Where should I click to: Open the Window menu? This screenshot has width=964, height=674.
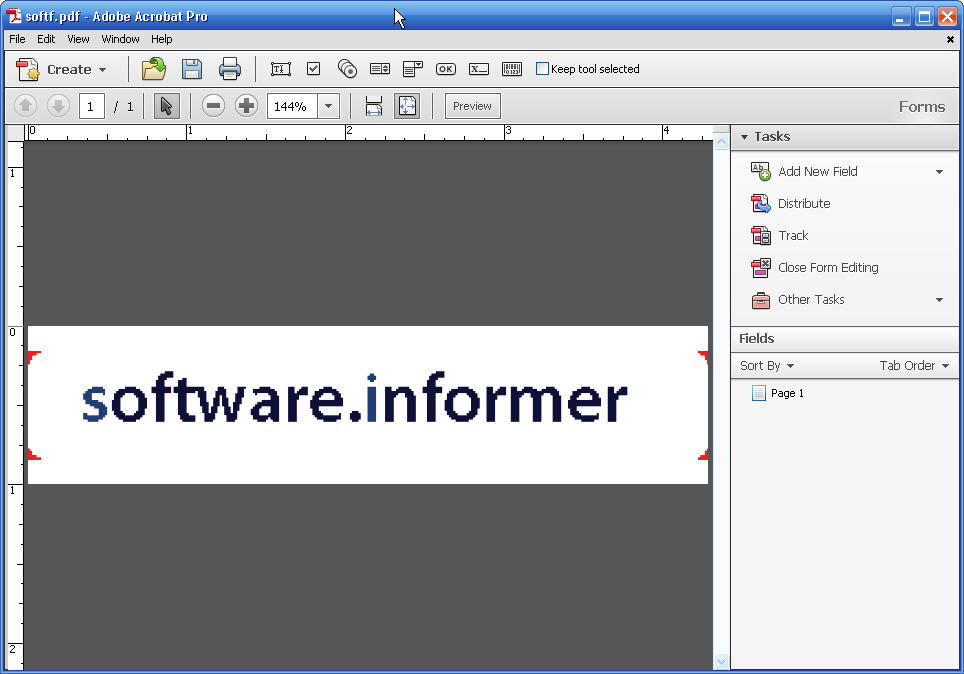point(120,39)
